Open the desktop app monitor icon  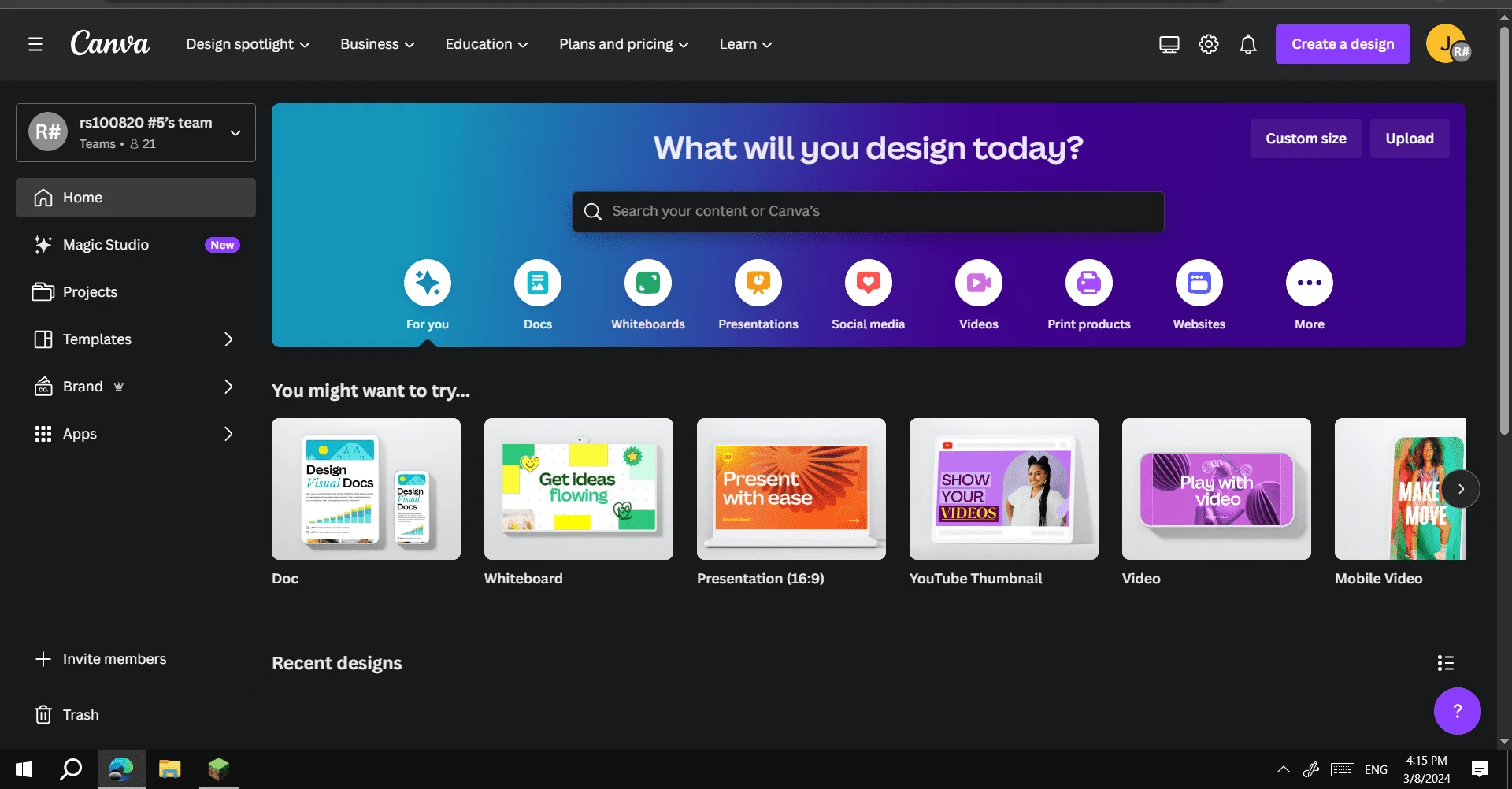click(x=1169, y=44)
